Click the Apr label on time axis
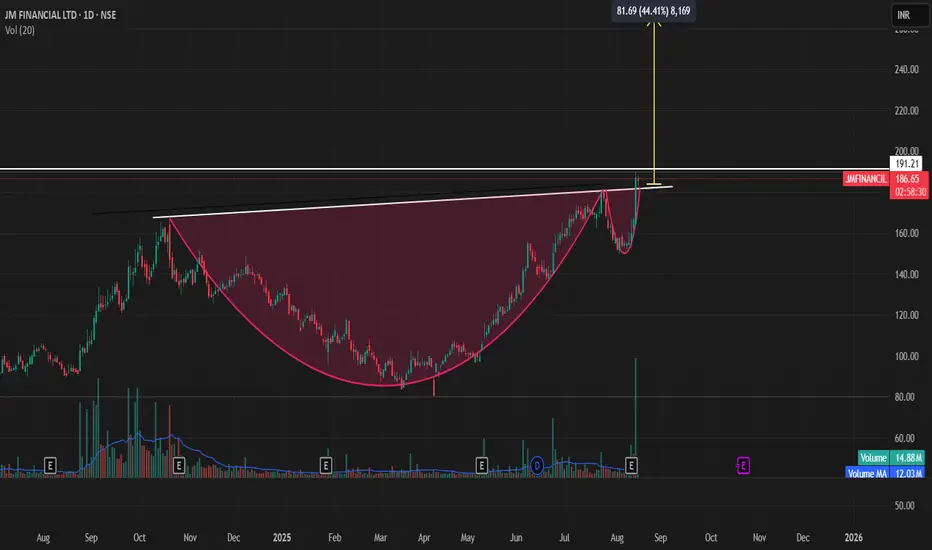 (x=424, y=538)
